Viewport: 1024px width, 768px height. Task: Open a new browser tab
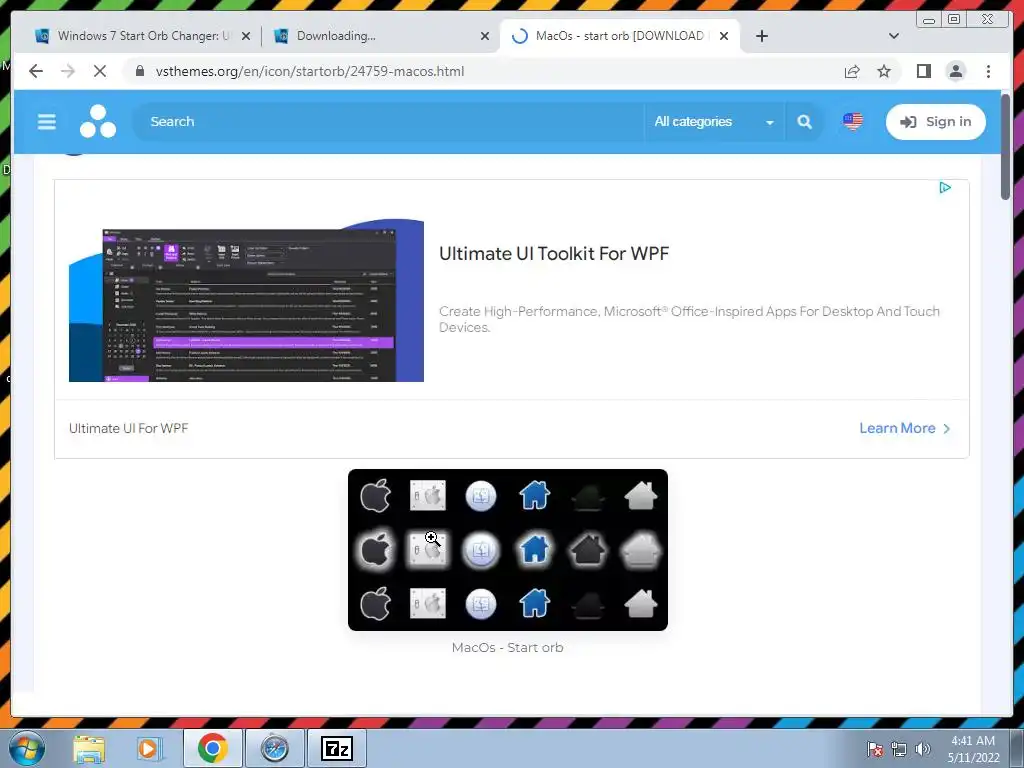click(x=761, y=36)
